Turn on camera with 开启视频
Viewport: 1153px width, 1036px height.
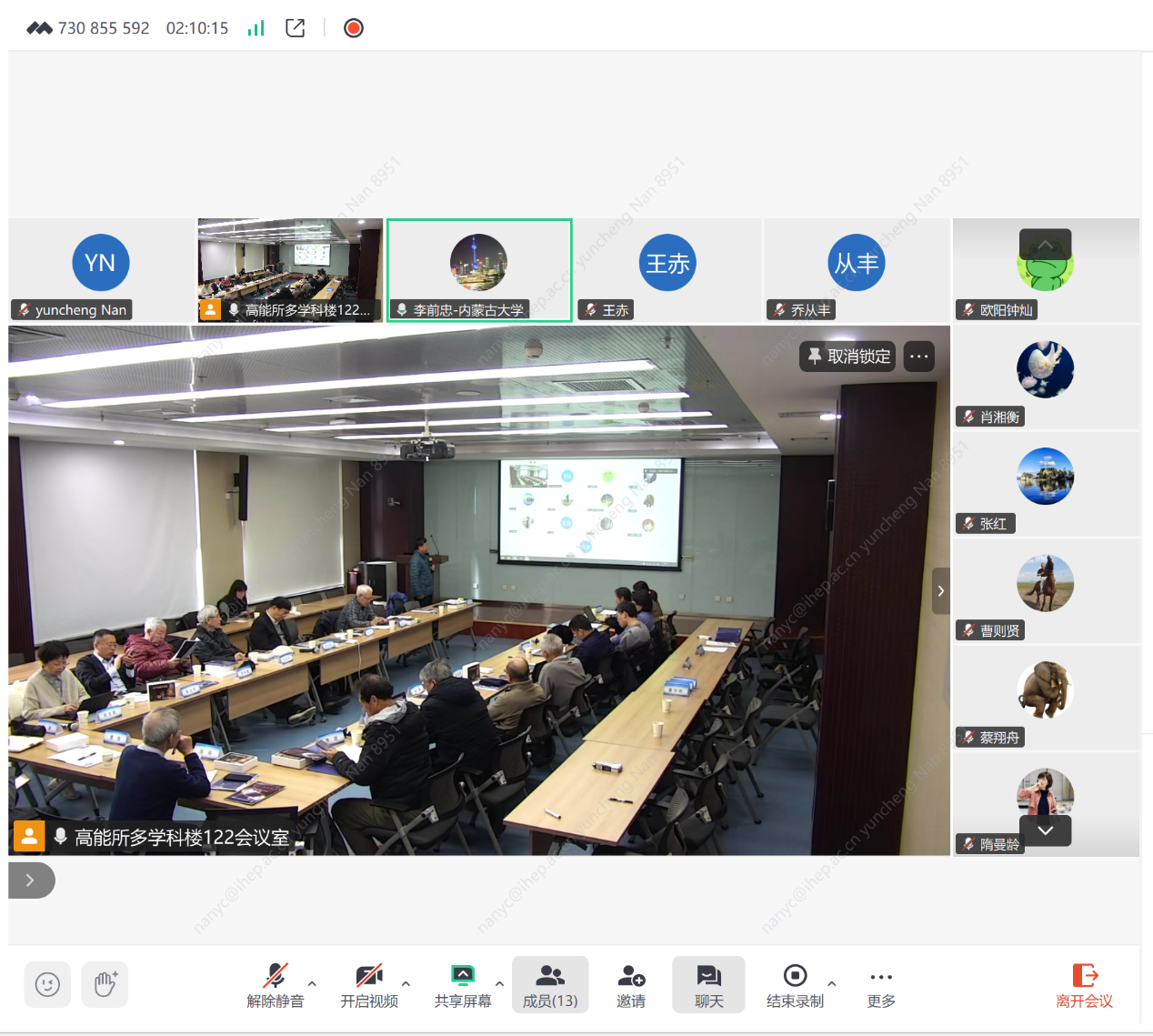coord(369,986)
